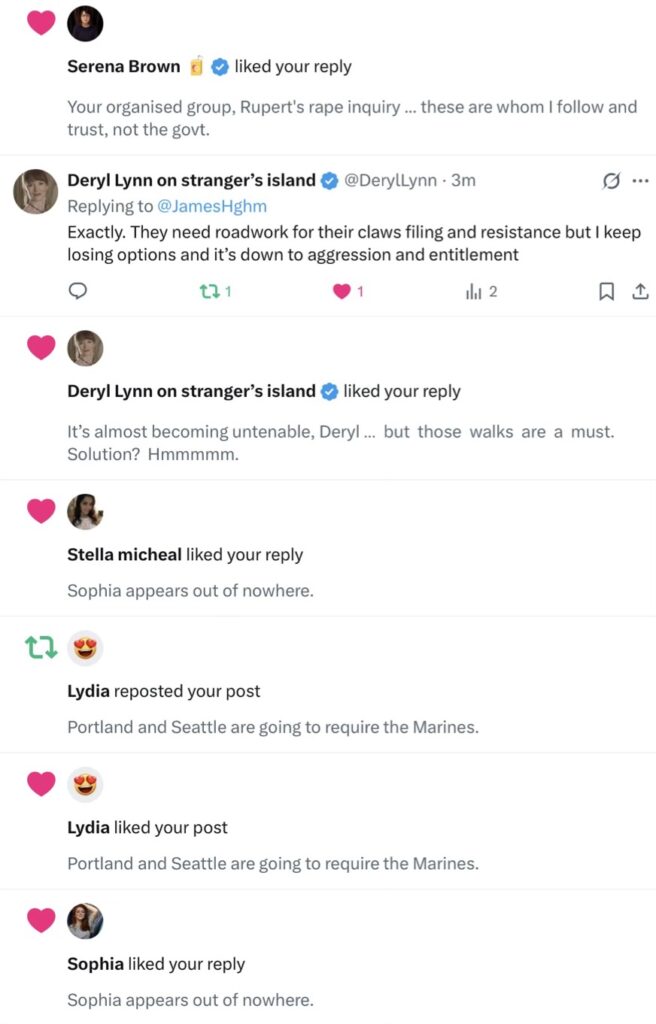The image size is (656, 1024).
Task: Click the green repost icon beside Lydia's notification
Action: coord(40,649)
